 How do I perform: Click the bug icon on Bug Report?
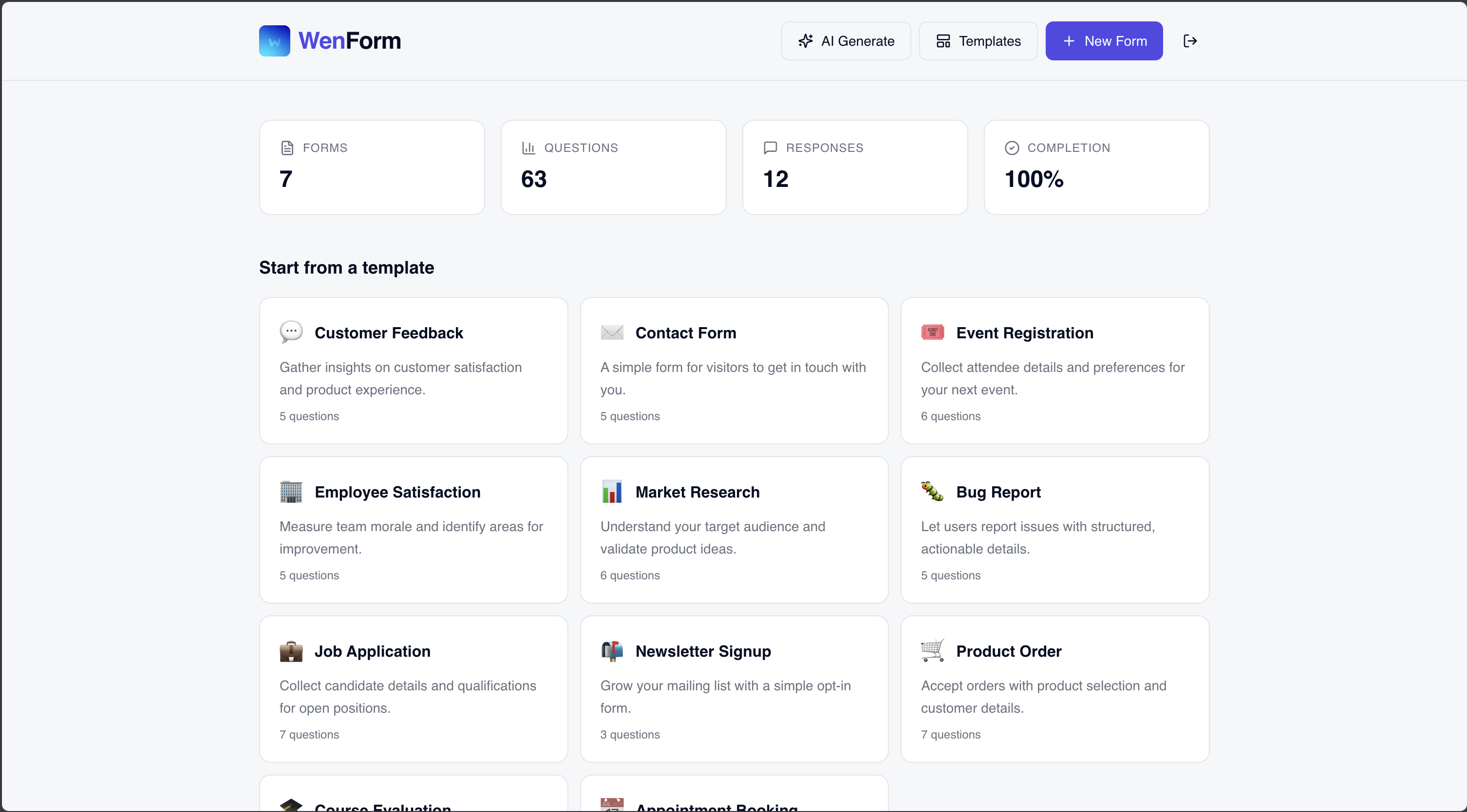pos(932,491)
